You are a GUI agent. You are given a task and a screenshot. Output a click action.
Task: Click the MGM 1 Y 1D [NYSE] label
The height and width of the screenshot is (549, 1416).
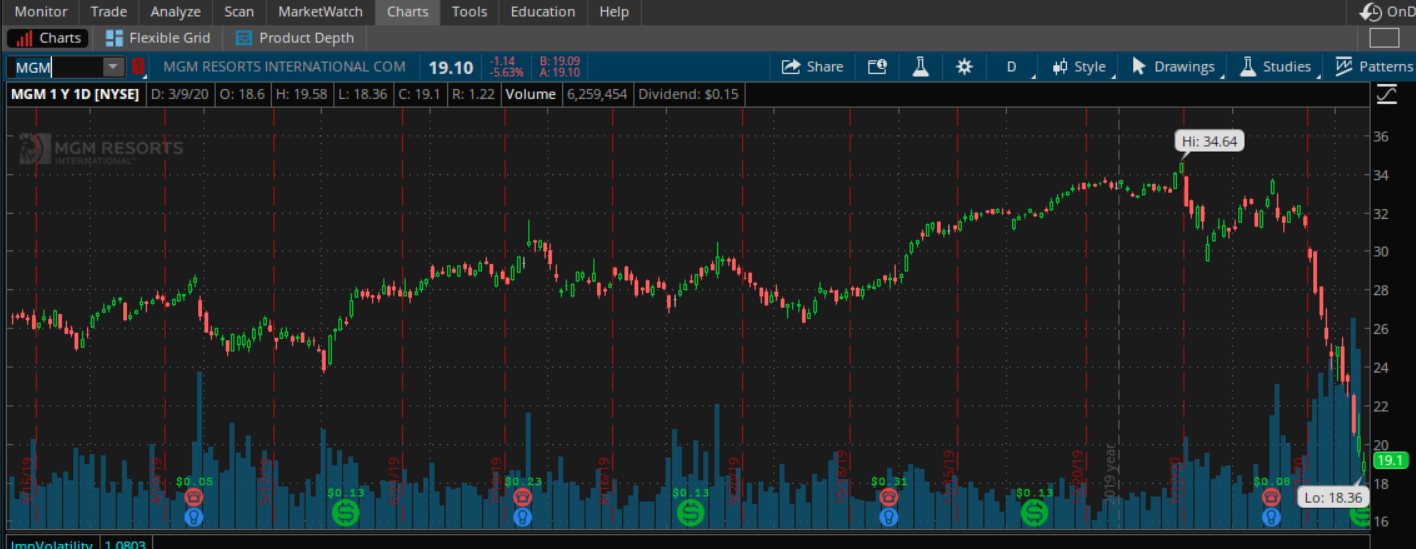click(74, 94)
